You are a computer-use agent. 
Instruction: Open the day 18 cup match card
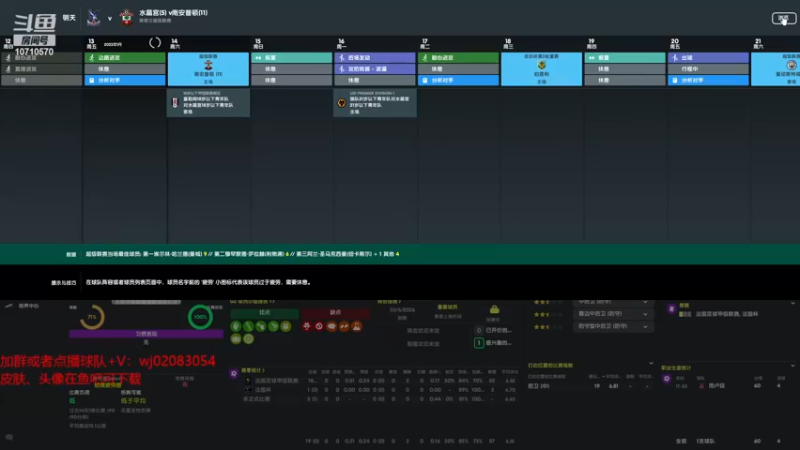[x=541, y=69]
